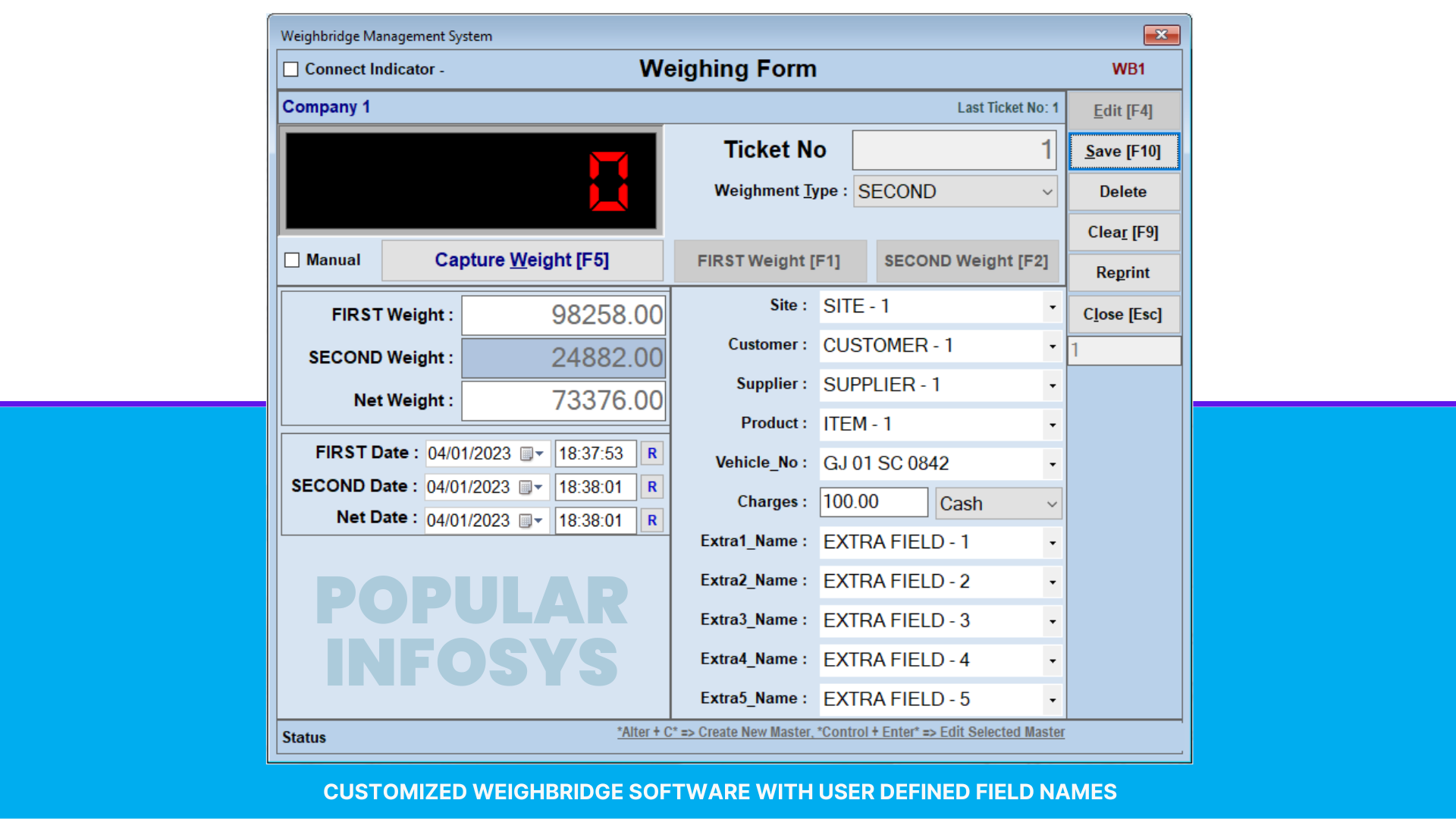Close the Weighbridge Management System window
The width and height of the screenshot is (1456, 819).
tap(1161, 35)
